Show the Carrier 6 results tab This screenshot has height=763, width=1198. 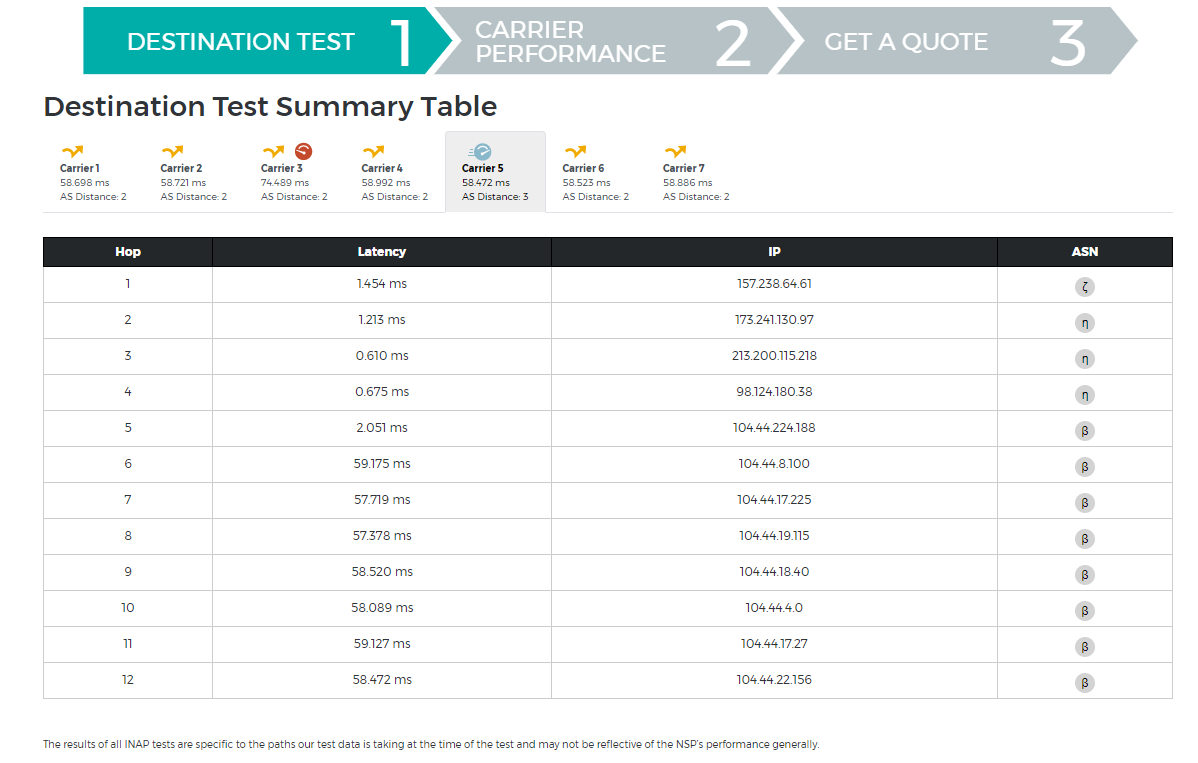pos(595,173)
